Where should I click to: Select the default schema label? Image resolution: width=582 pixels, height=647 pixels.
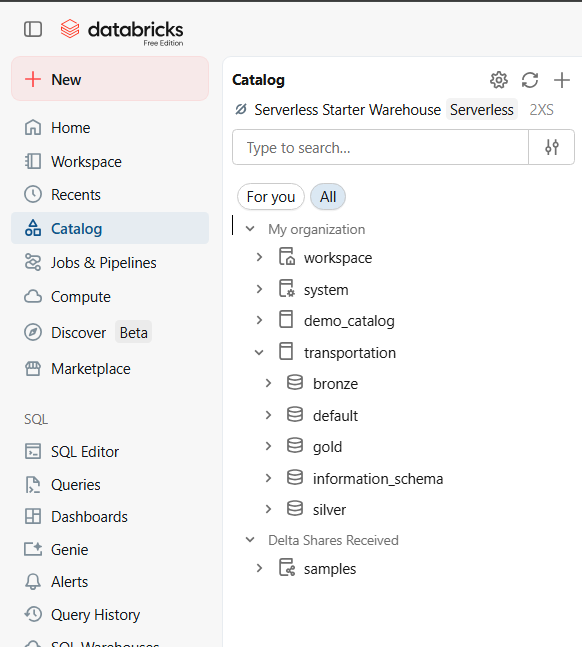coord(335,416)
